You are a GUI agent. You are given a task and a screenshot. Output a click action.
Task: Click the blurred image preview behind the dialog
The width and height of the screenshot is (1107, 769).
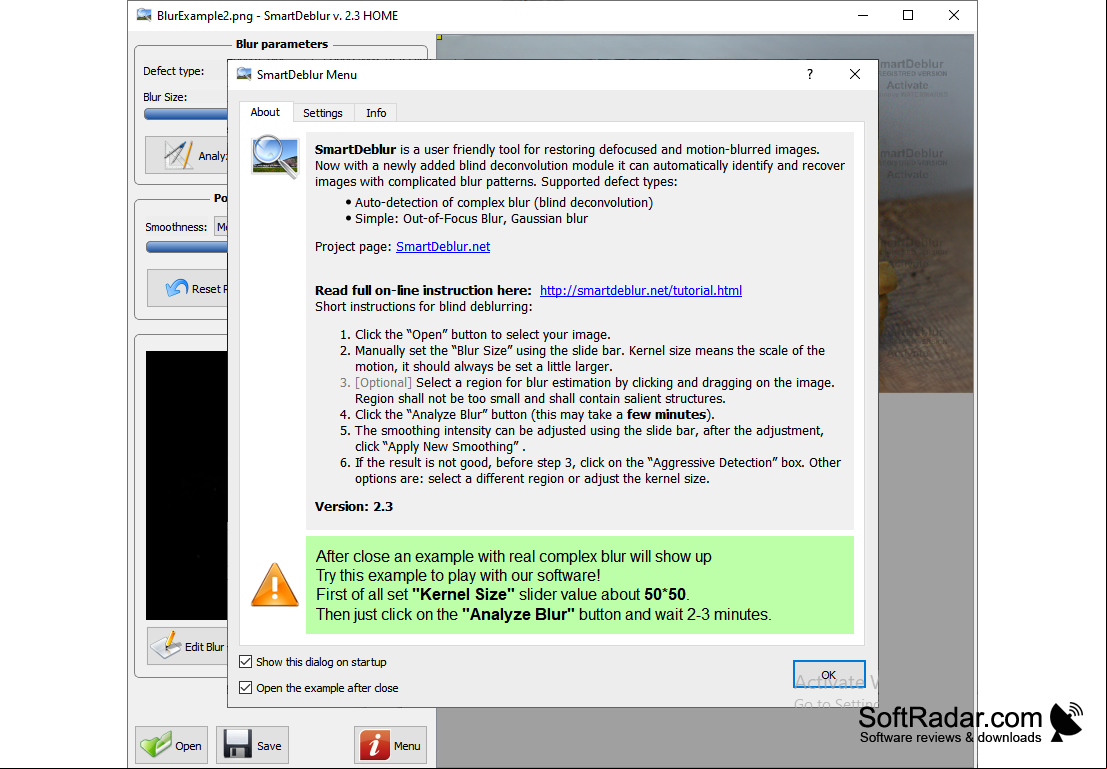(926, 213)
